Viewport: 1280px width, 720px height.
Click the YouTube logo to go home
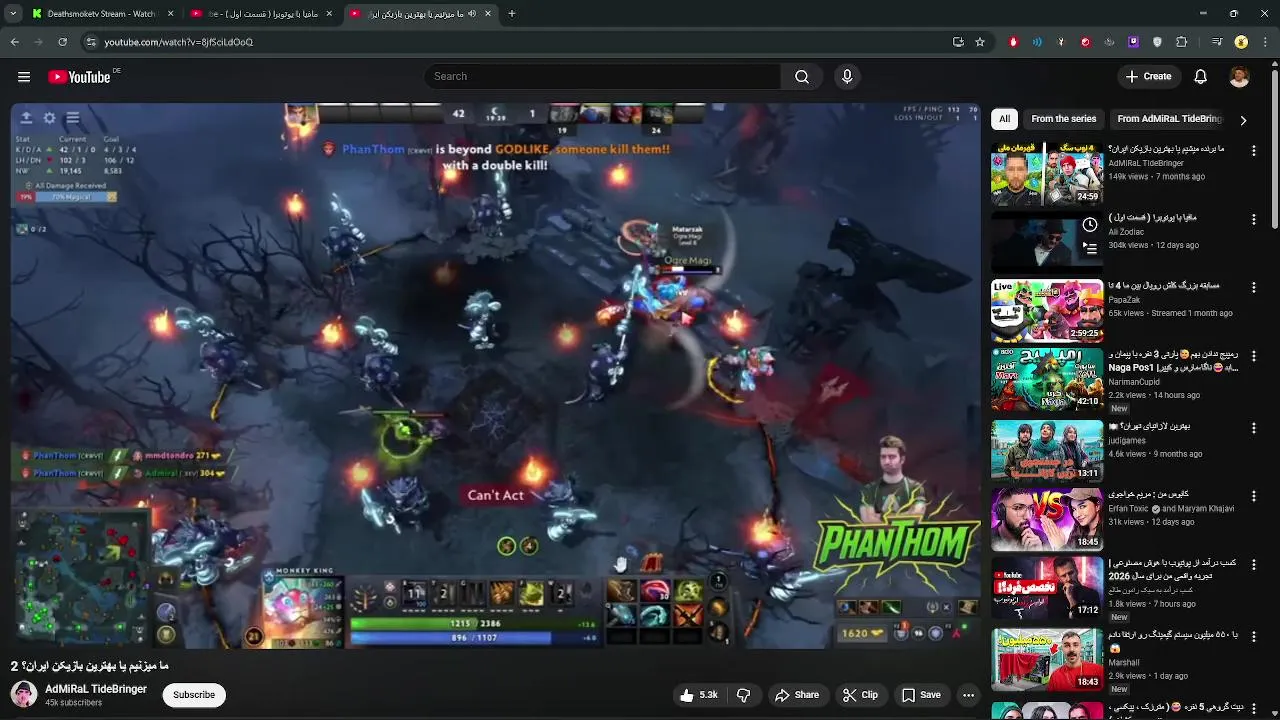[x=79, y=77]
